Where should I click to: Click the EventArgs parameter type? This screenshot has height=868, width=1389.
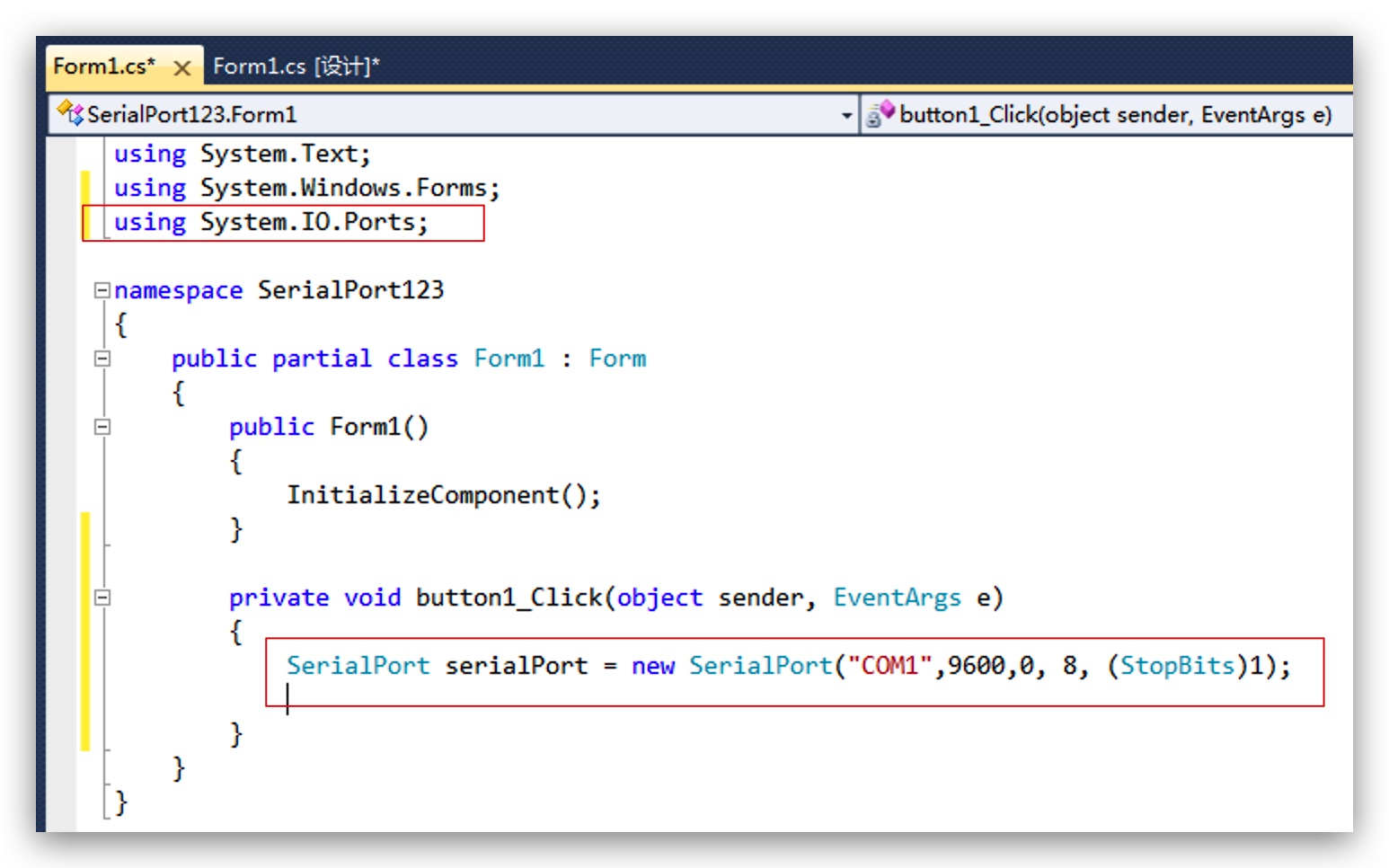[x=897, y=597]
